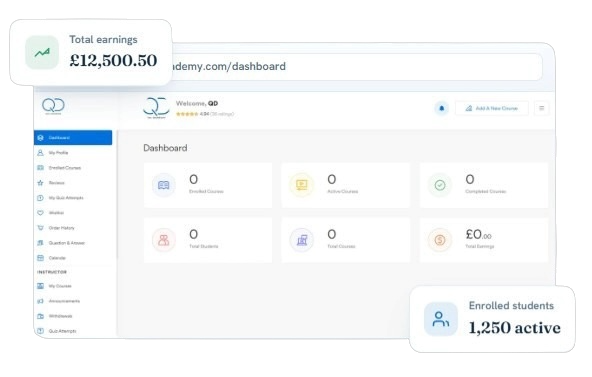Click the 1,250 active students figure
592x377 pixels.
(515, 328)
